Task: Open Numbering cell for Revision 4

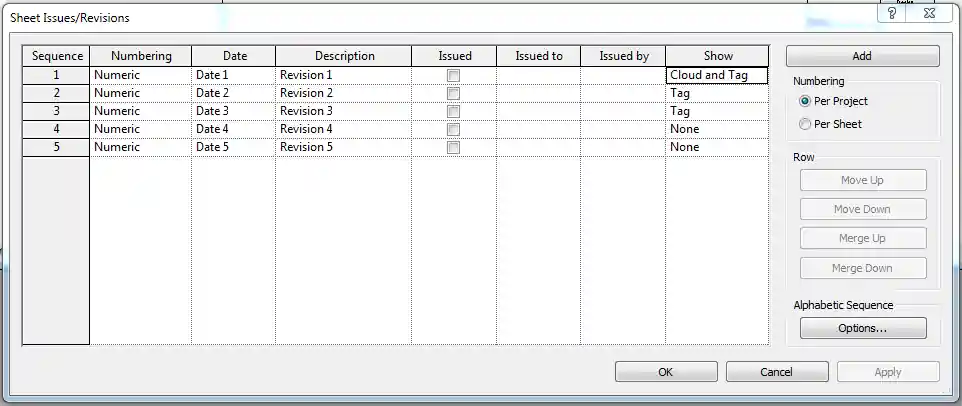Action: [140, 129]
